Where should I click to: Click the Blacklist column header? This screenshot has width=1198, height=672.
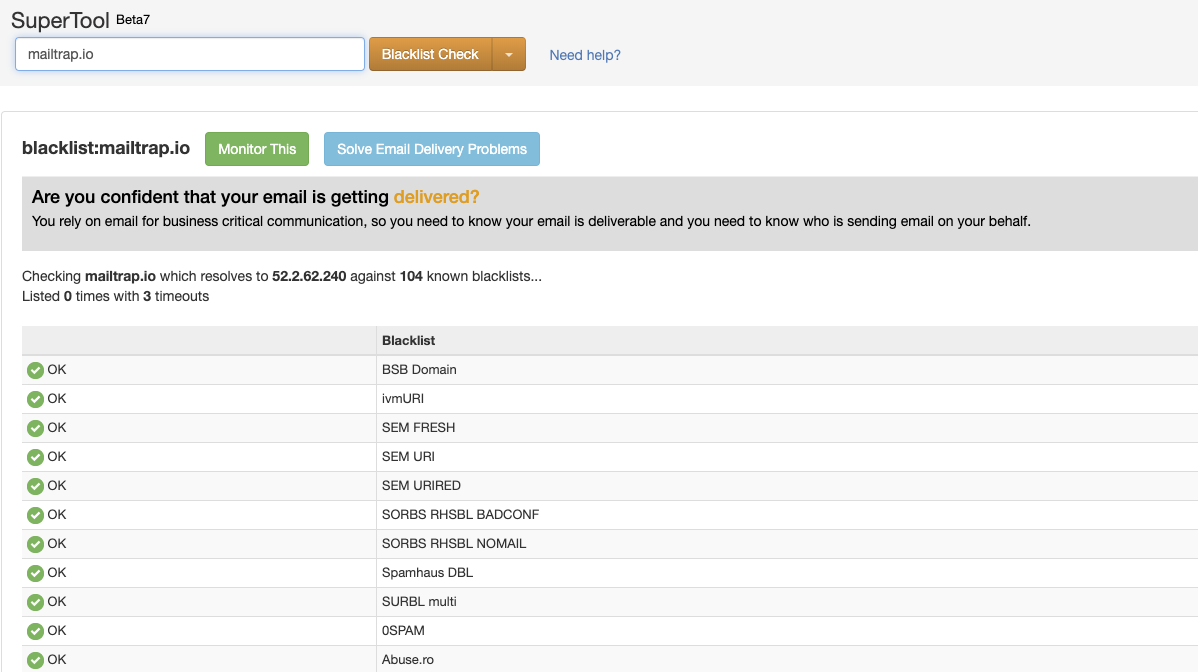409,341
